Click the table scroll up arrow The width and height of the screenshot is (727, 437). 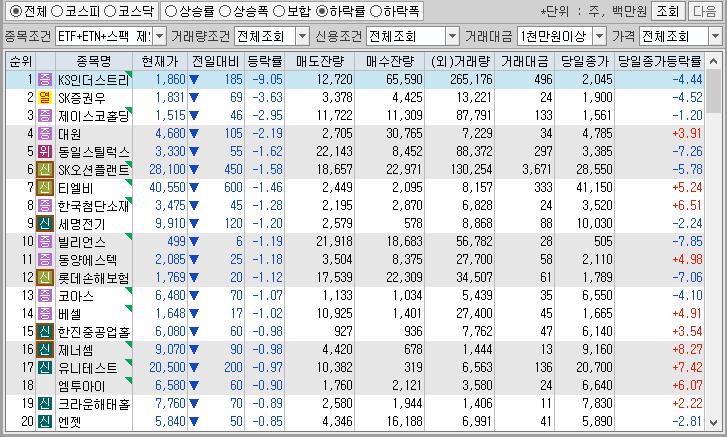point(714,61)
